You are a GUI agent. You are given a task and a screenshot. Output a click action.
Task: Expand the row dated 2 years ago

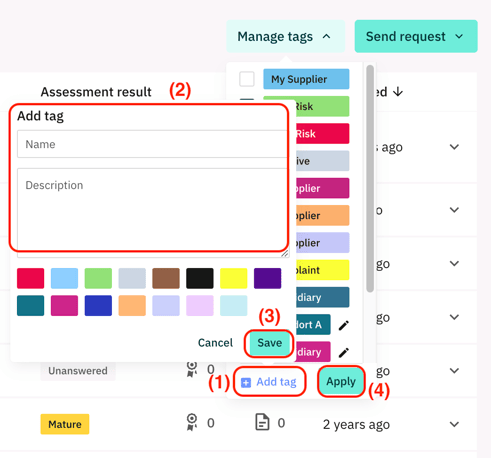point(454,424)
